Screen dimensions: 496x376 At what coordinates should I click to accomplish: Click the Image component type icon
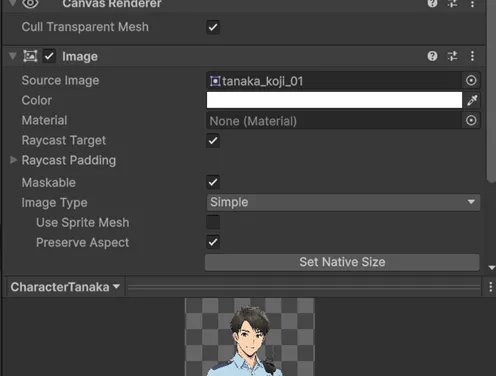point(30,56)
